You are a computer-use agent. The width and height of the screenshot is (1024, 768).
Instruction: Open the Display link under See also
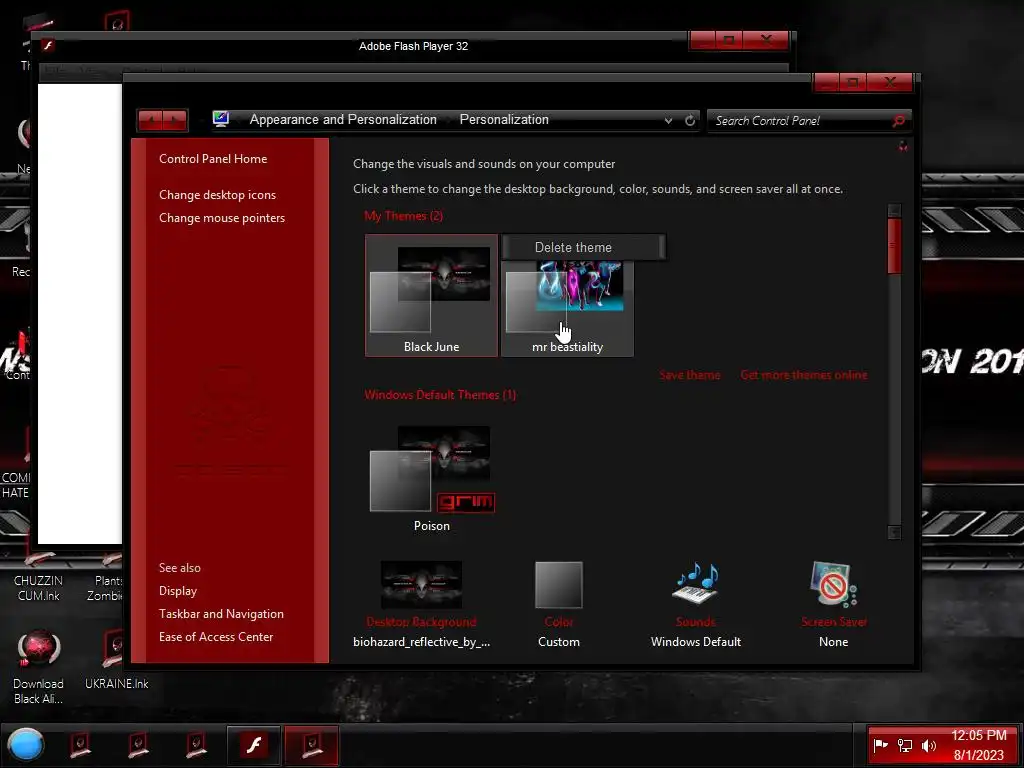(x=178, y=590)
